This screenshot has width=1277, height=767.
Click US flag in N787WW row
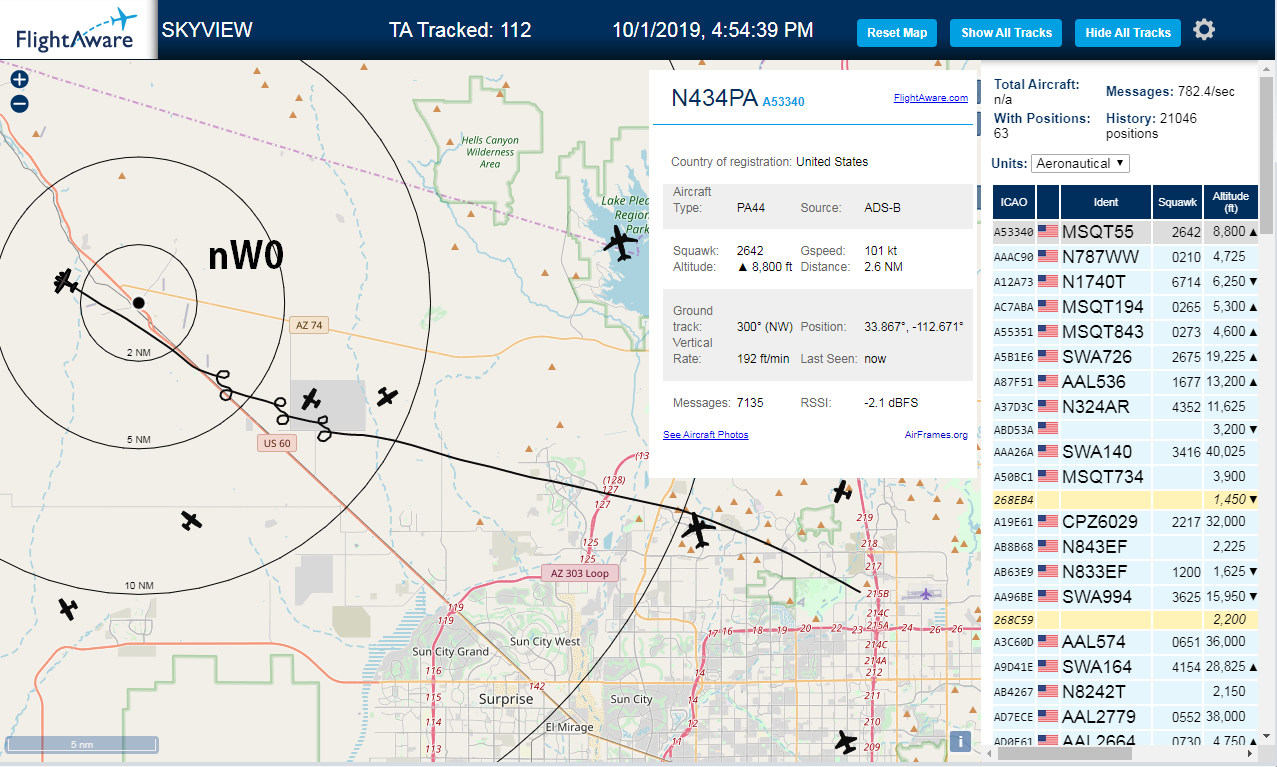(x=1048, y=257)
